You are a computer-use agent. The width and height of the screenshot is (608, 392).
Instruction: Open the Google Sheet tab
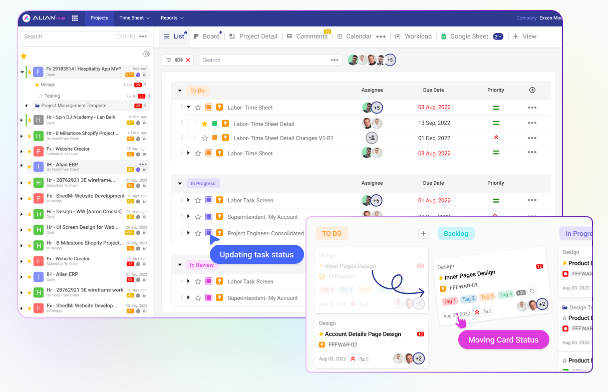click(x=465, y=36)
